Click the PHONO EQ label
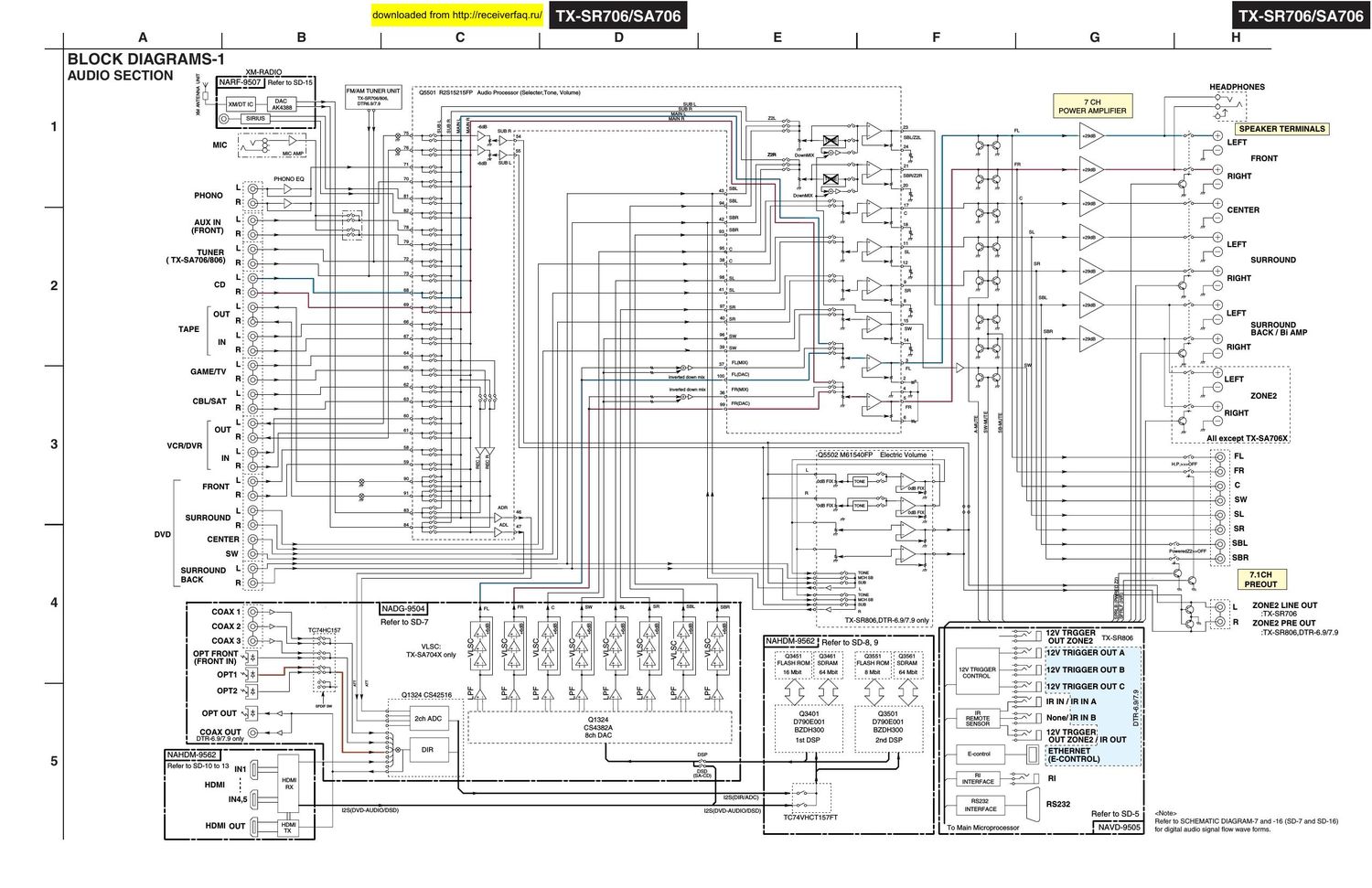 288,179
